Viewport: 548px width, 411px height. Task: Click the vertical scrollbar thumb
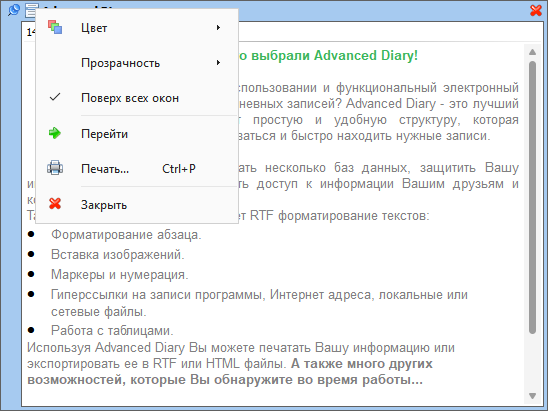click(532, 197)
